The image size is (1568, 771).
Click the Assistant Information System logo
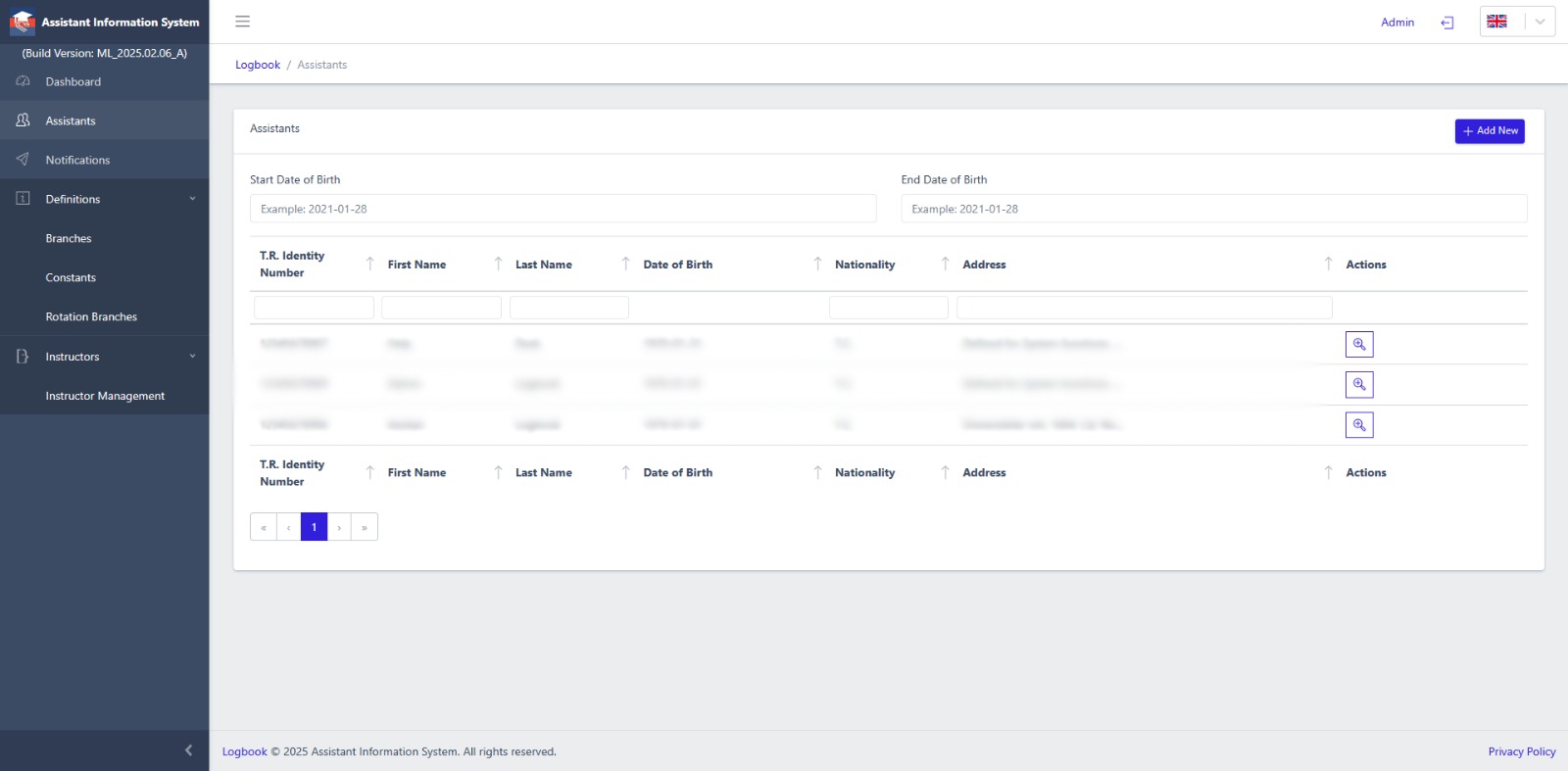22,22
